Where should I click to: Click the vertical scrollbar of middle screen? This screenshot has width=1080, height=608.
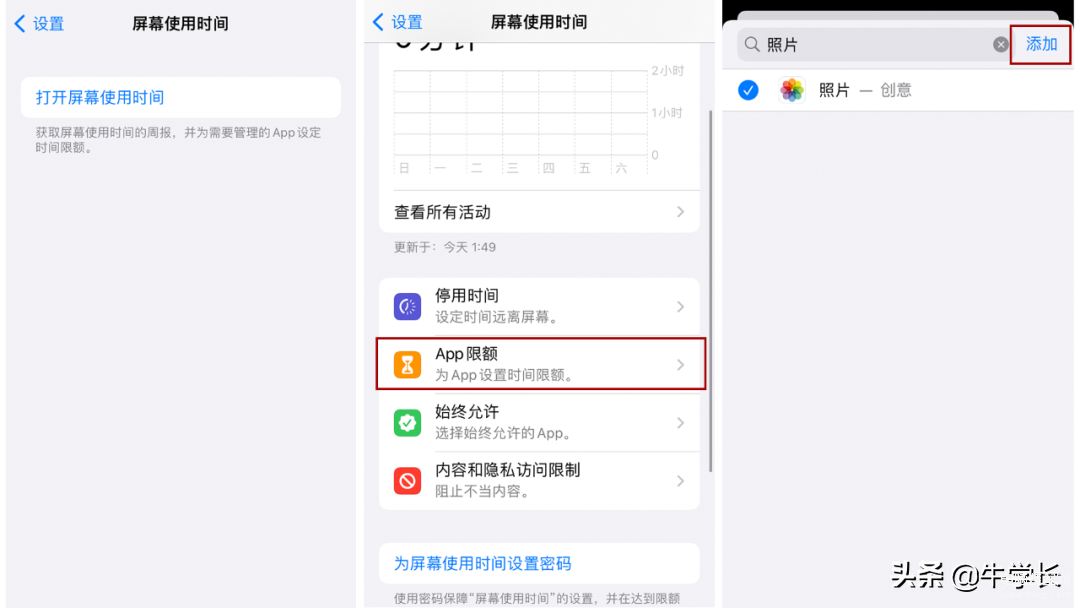710,289
